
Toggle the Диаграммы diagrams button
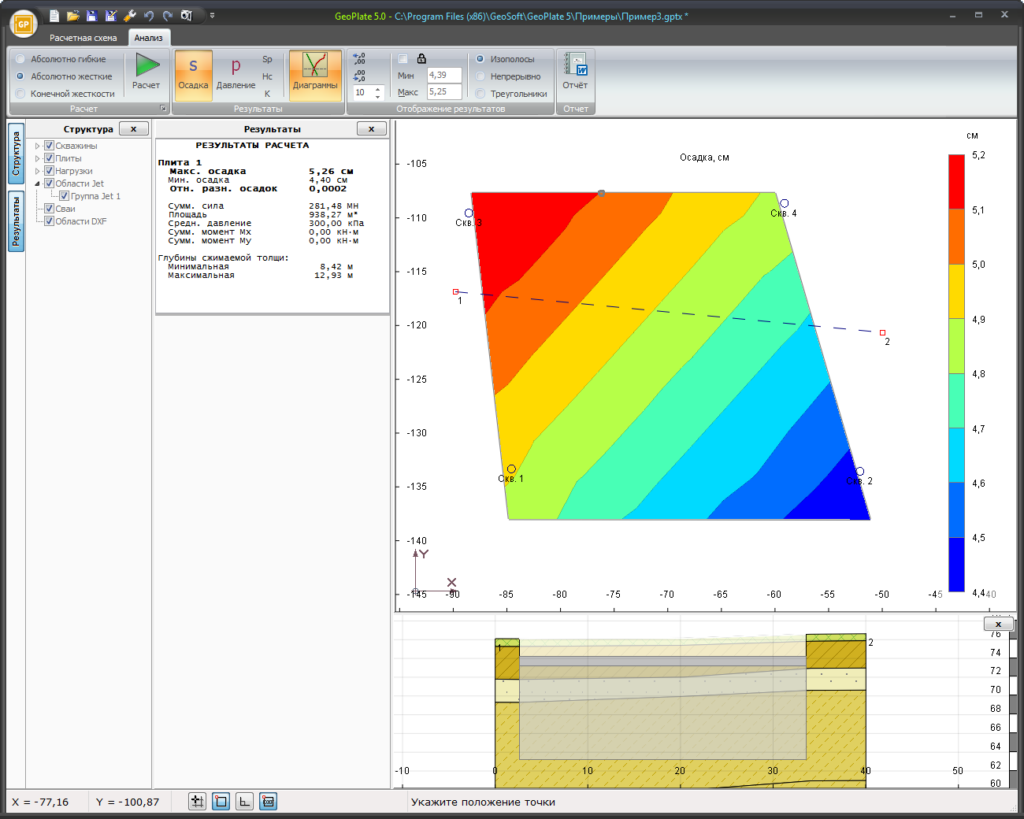(315, 72)
